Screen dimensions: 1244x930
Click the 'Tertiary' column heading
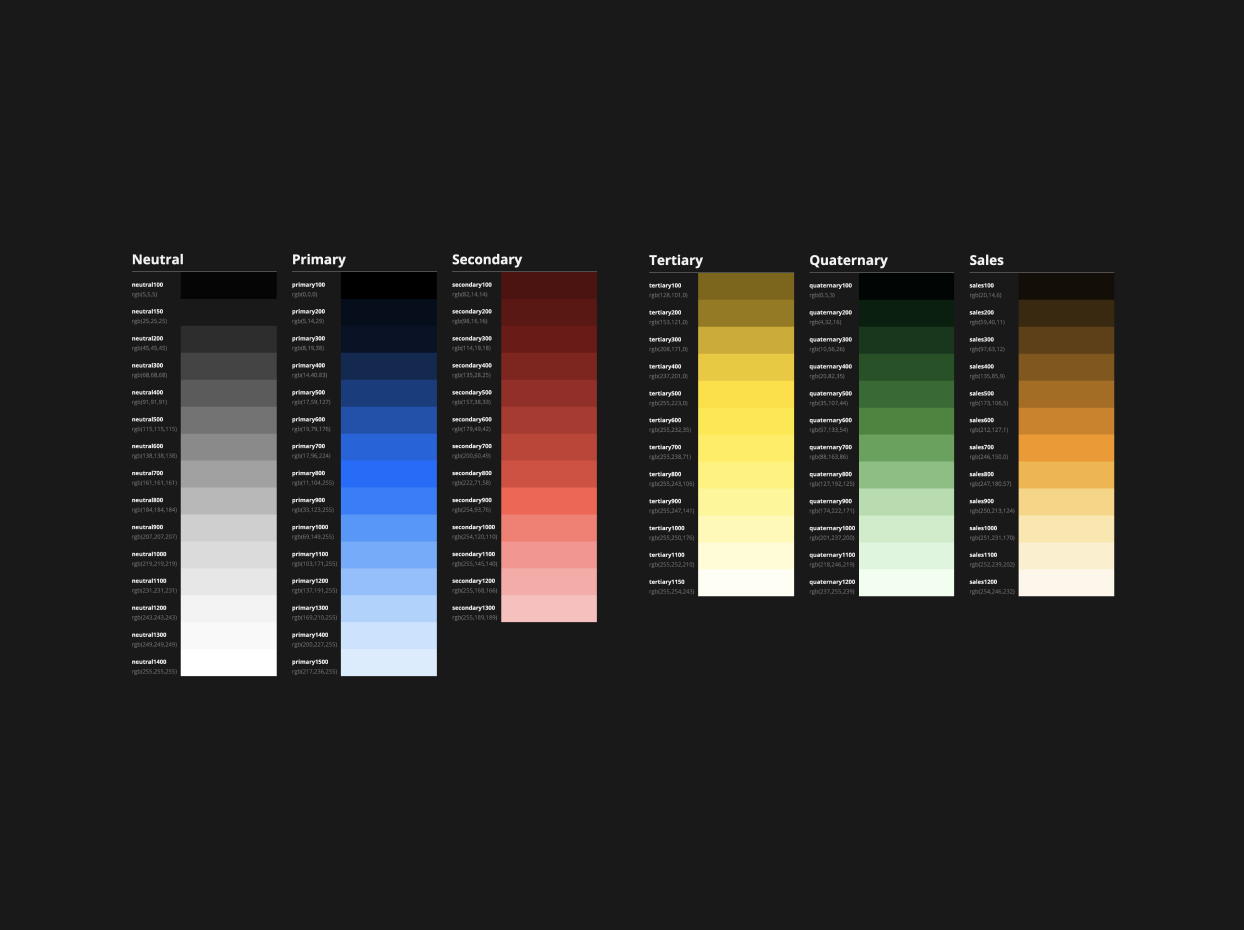tap(676, 260)
